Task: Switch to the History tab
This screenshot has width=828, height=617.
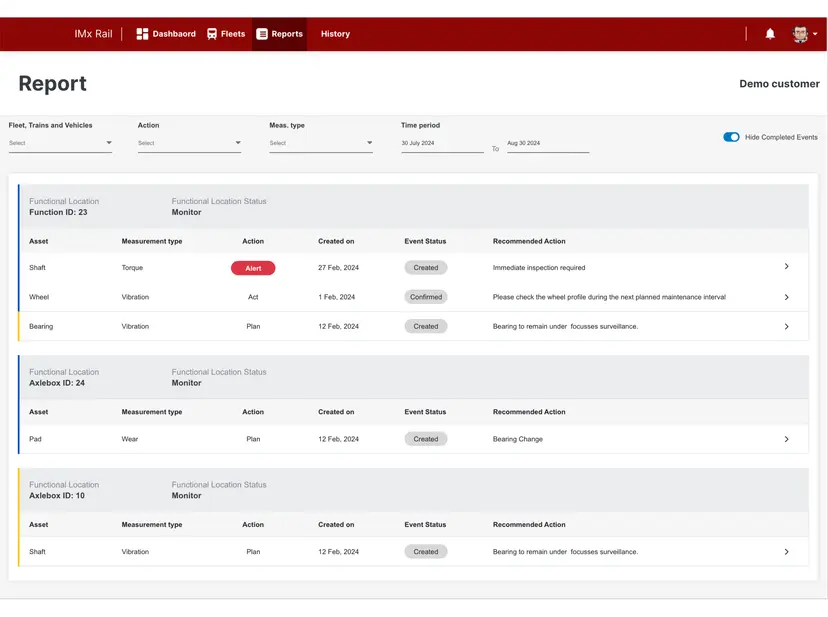Action: pos(335,33)
